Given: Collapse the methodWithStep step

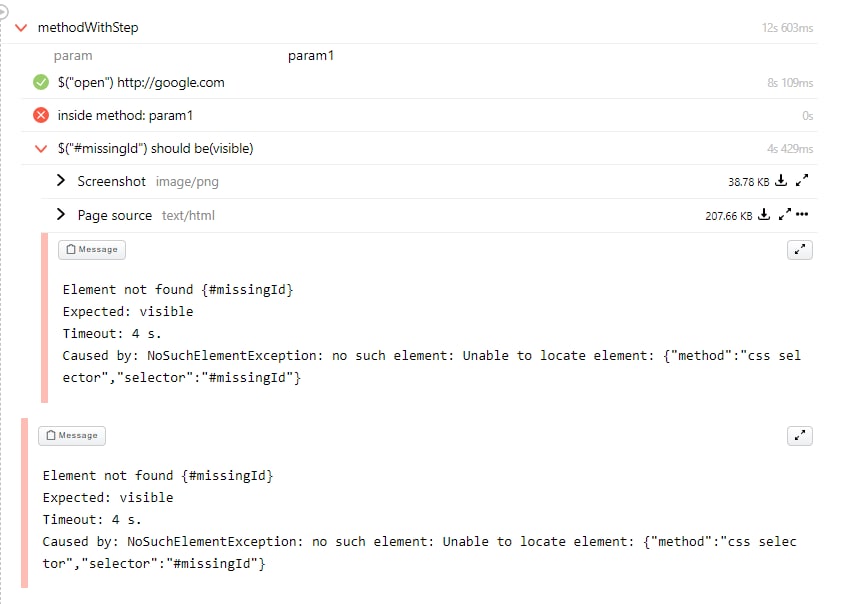Looking at the screenshot, I should [21, 28].
